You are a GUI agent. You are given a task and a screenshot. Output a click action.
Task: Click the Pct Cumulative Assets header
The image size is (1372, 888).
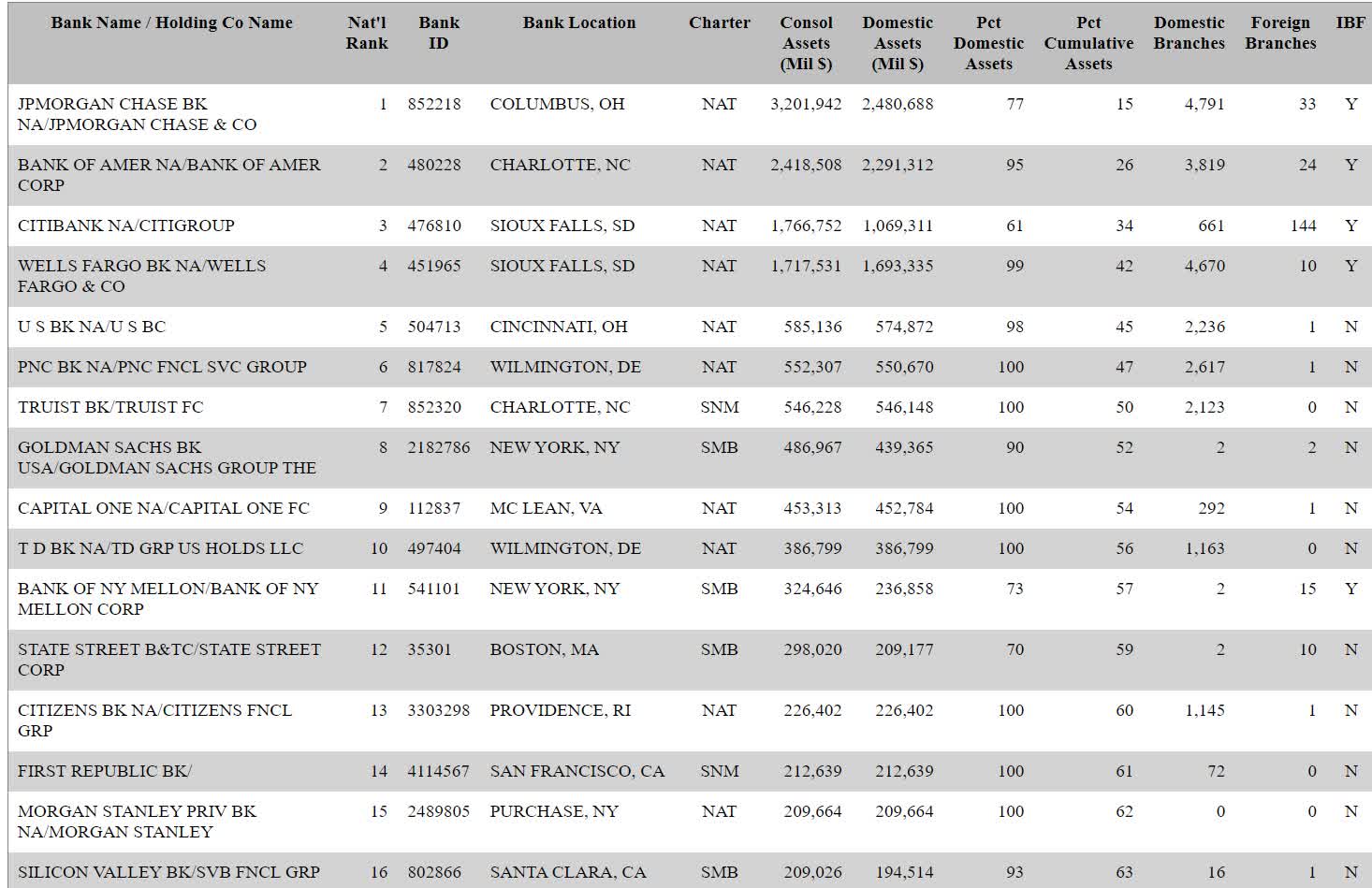(x=1088, y=43)
